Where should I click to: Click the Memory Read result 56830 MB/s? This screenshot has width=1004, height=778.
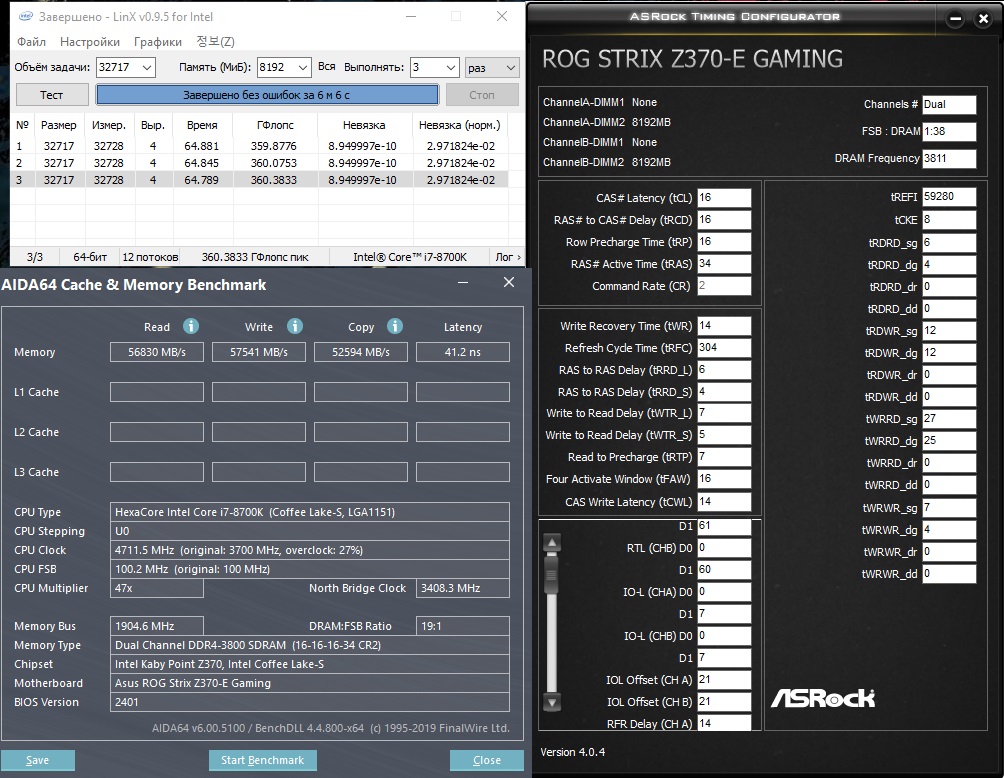[157, 352]
